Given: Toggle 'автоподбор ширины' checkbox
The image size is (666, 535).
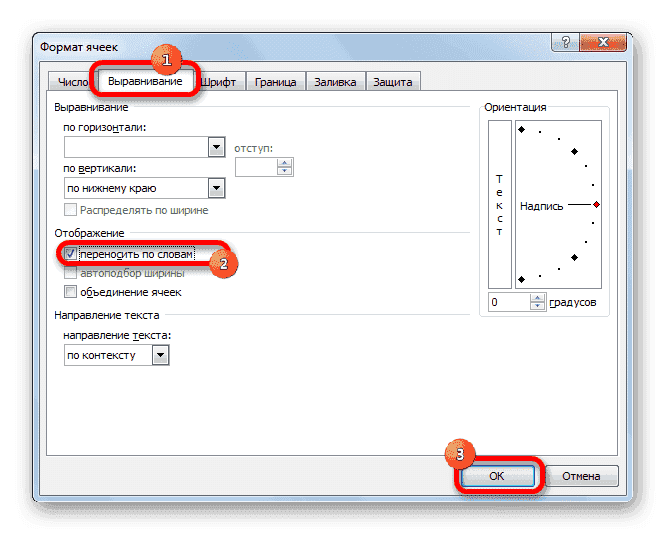Looking at the screenshot, I should click(70, 273).
